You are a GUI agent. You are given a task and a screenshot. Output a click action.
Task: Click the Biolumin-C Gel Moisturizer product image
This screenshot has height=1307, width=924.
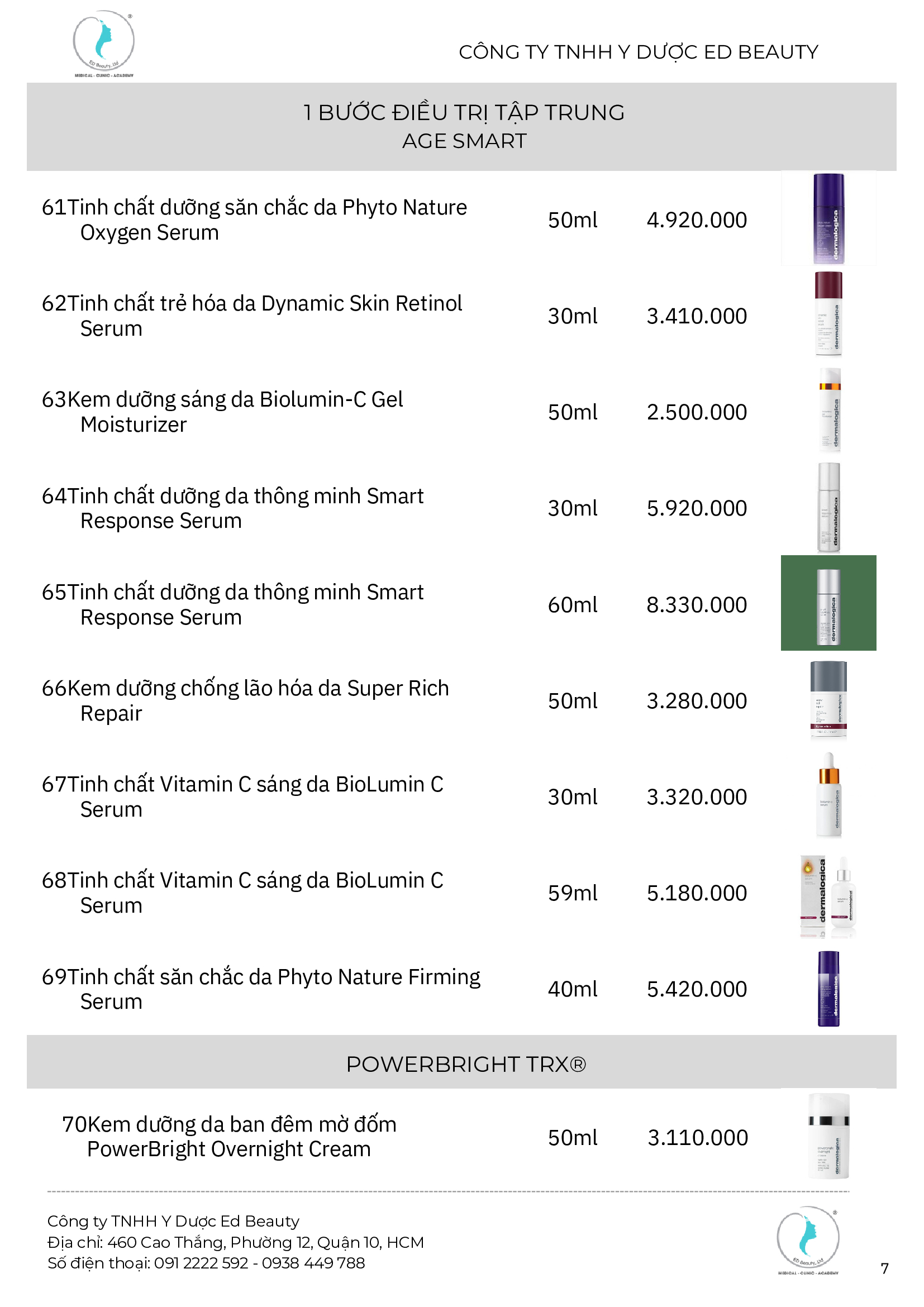tap(830, 410)
